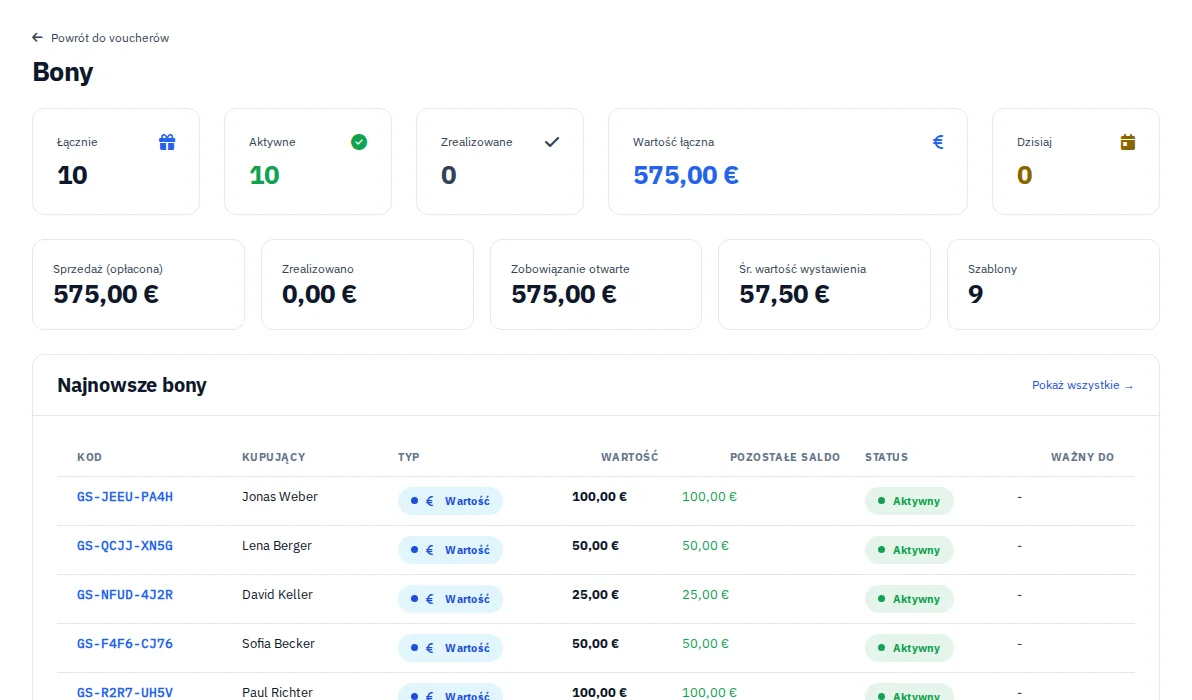Open Pokaż wszystkie link
1192x700 pixels.
pos(1083,385)
